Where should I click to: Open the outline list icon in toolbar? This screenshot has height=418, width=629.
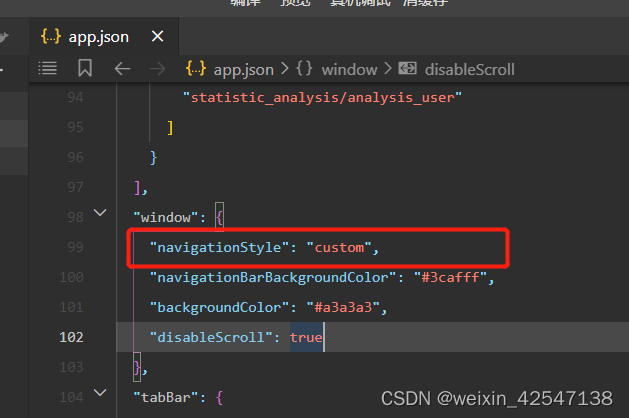click(47, 69)
